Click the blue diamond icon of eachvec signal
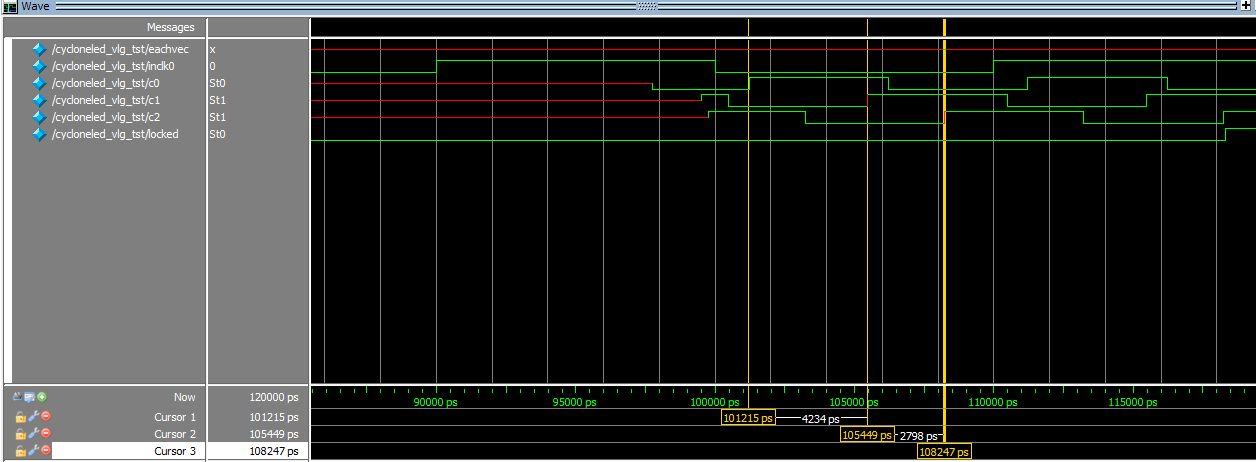The image size is (1256, 462). (x=39, y=49)
